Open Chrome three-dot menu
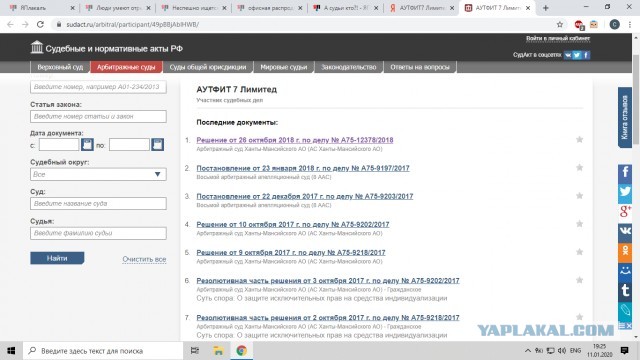Screen dimensions: 640x360 [630, 24]
